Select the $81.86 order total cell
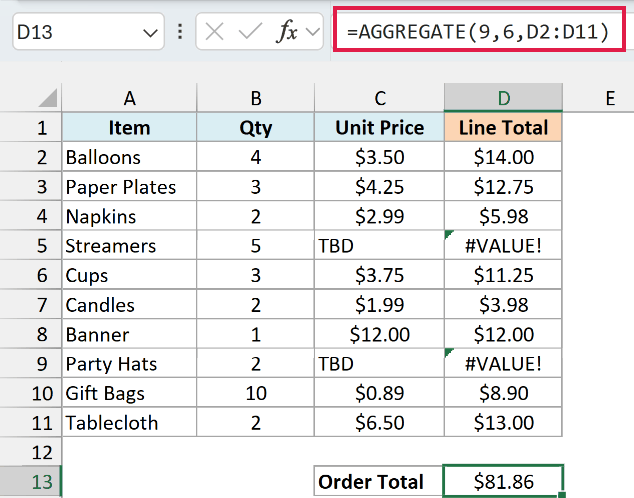The width and height of the screenshot is (634, 498). [503, 481]
